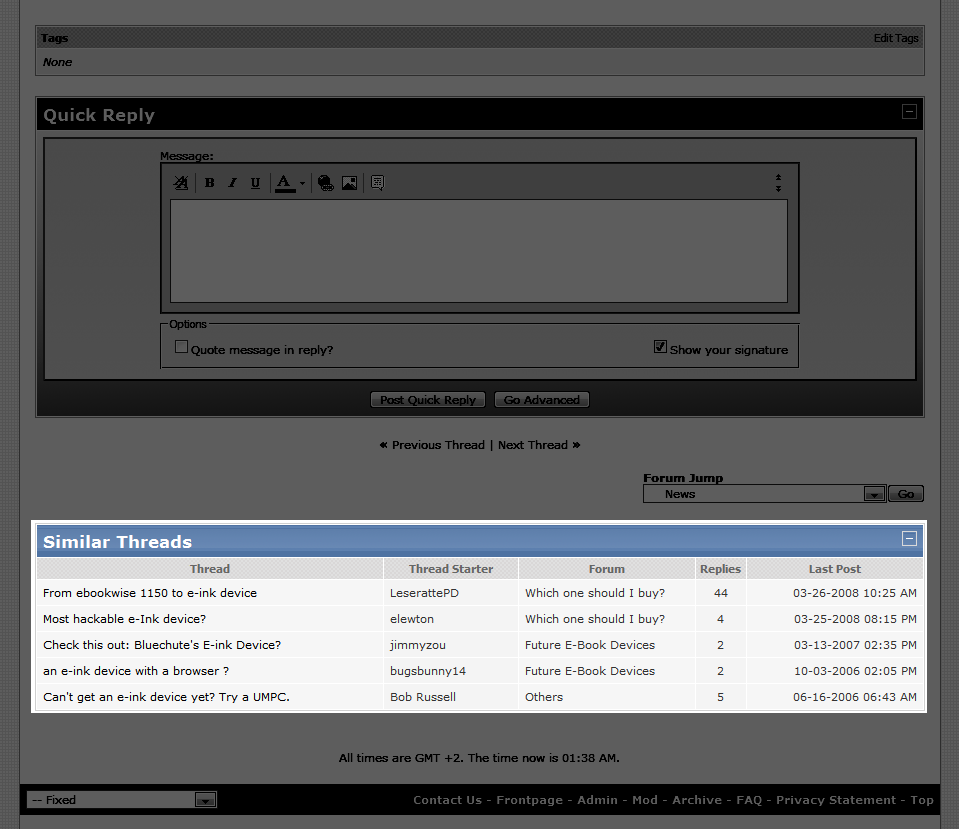959x829 pixels.
Task: Click the Frontpage footer link
Action: 529,800
